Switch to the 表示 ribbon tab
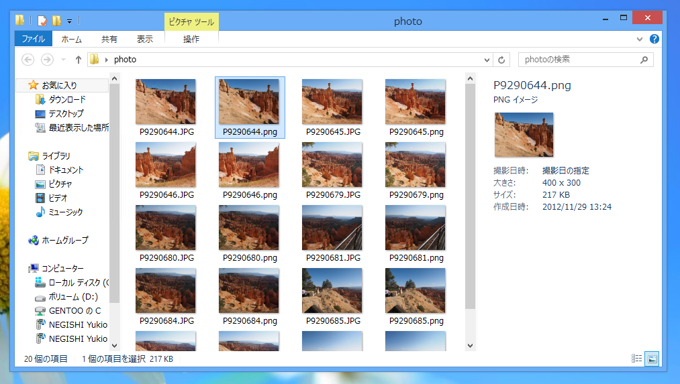The height and width of the screenshot is (384, 680). (x=145, y=39)
